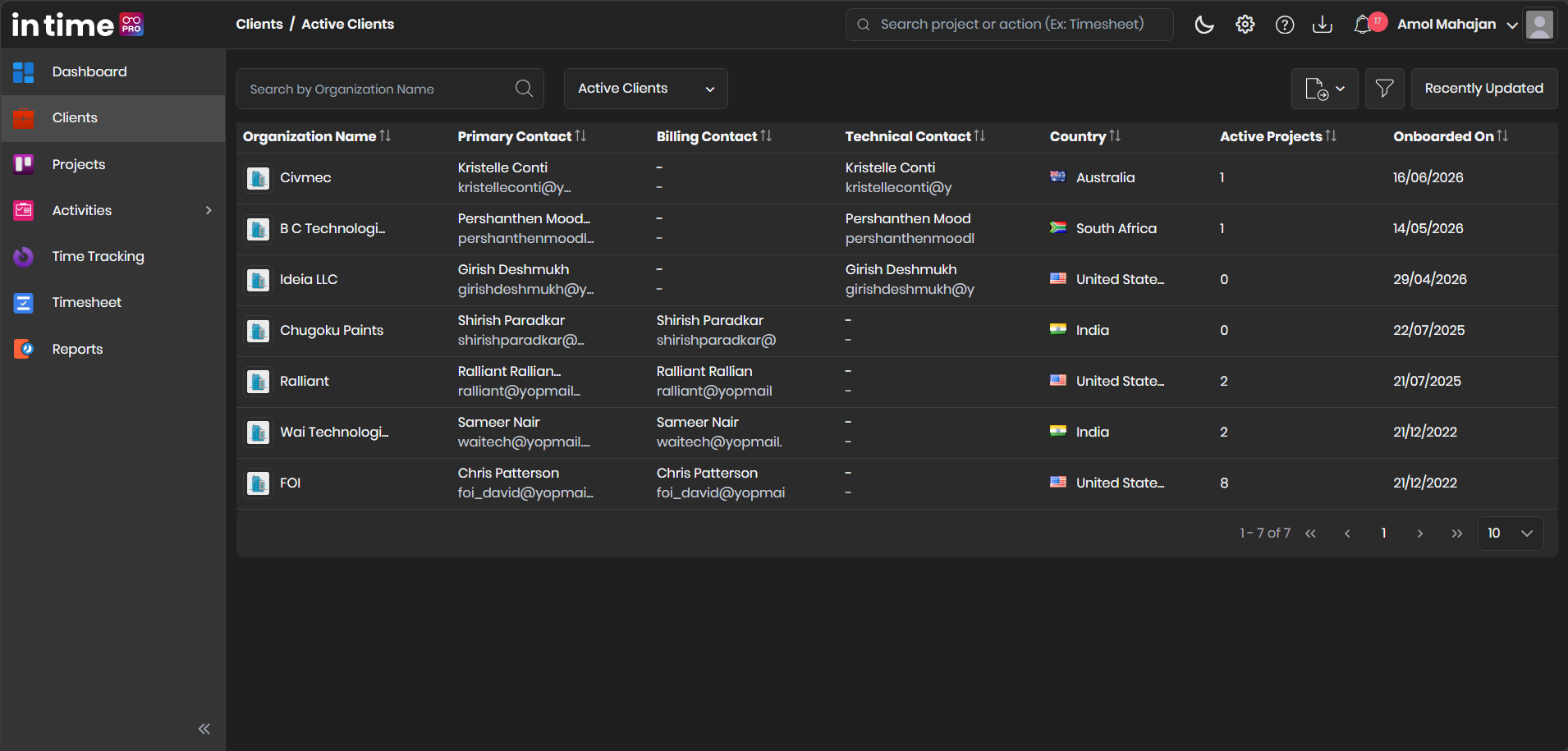The image size is (1568, 751).
Task: Sort by Onboarded On column
Action: click(1451, 136)
